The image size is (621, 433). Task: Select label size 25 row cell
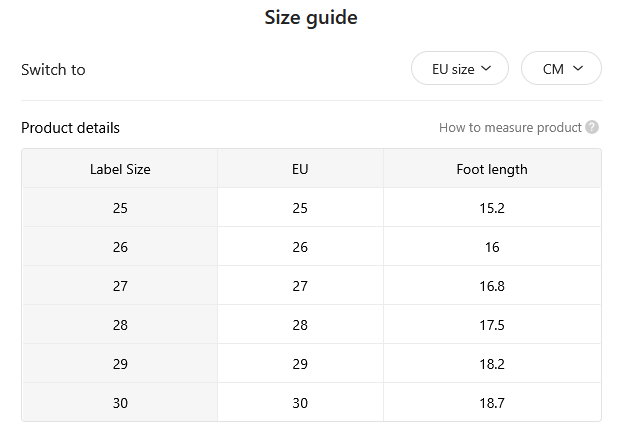click(x=120, y=208)
